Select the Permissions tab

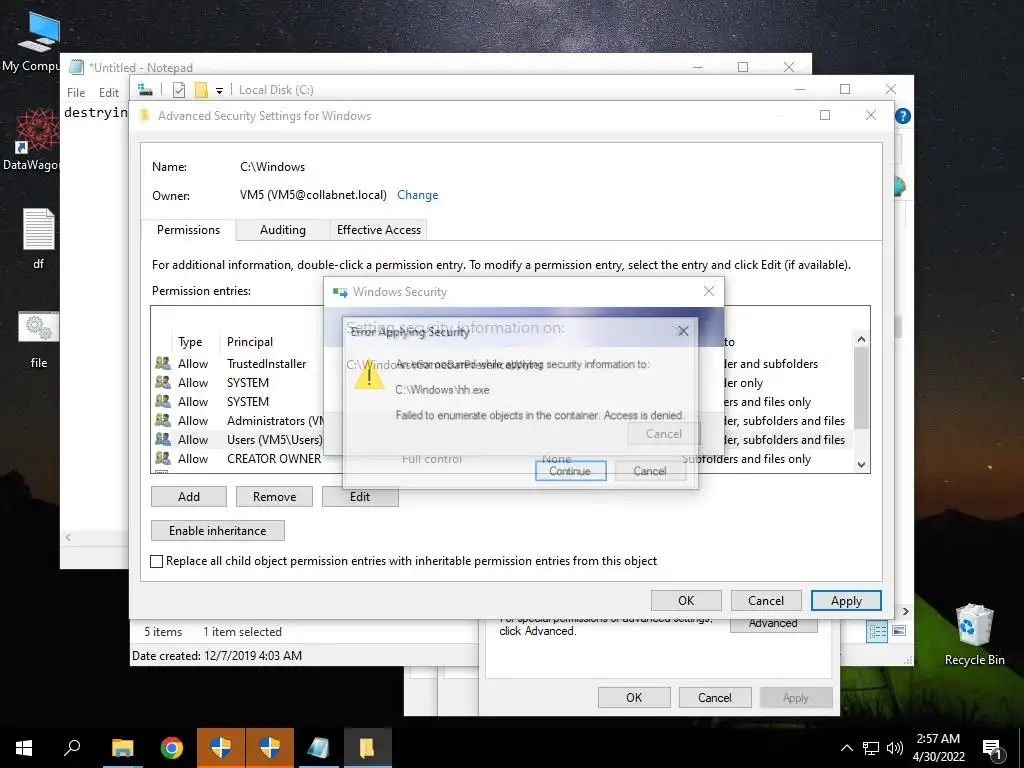coord(188,230)
